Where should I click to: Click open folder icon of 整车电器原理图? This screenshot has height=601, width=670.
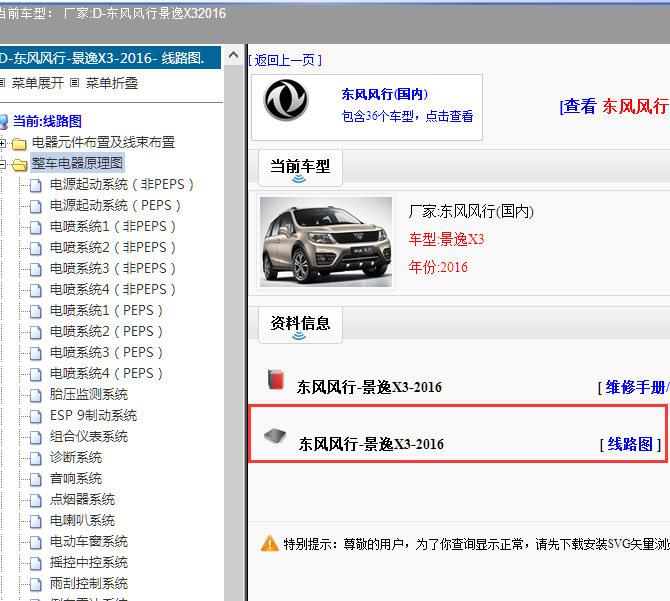(20, 164)
